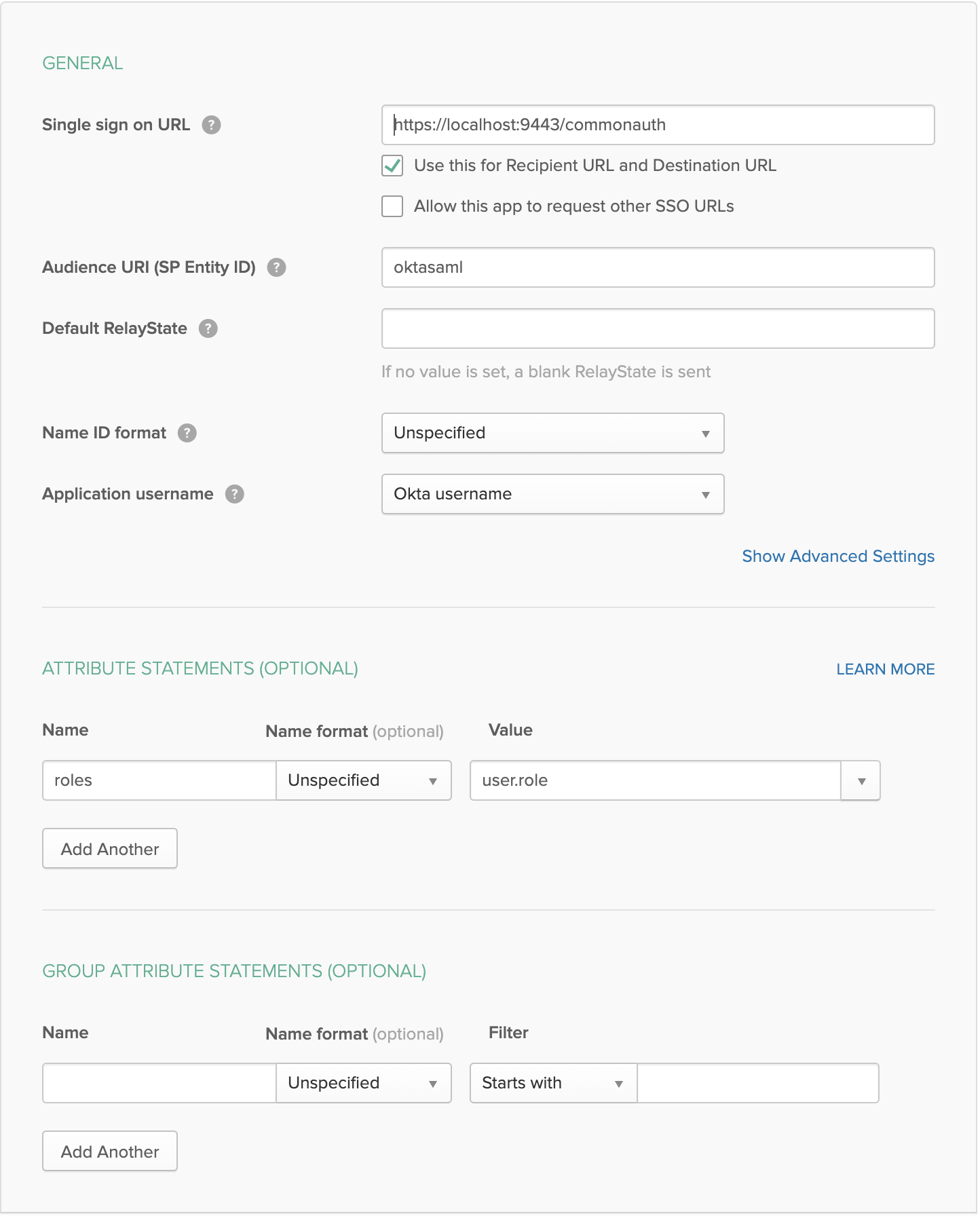Click Add Another under Attribute Statements
The width and height of the screenshot is (980, 1216).
click(110, 848)
